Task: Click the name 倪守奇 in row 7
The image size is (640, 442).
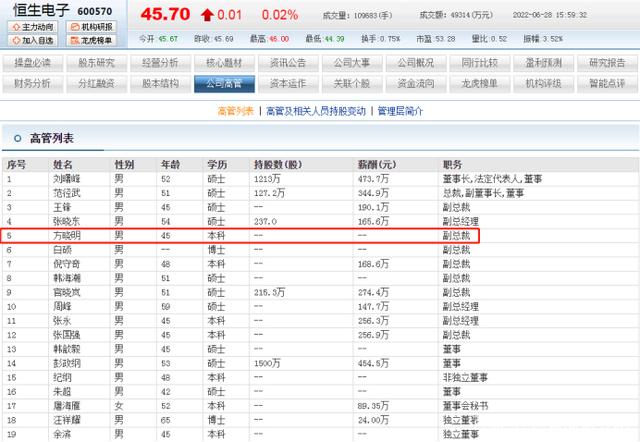Action: (x=67, y=264)
